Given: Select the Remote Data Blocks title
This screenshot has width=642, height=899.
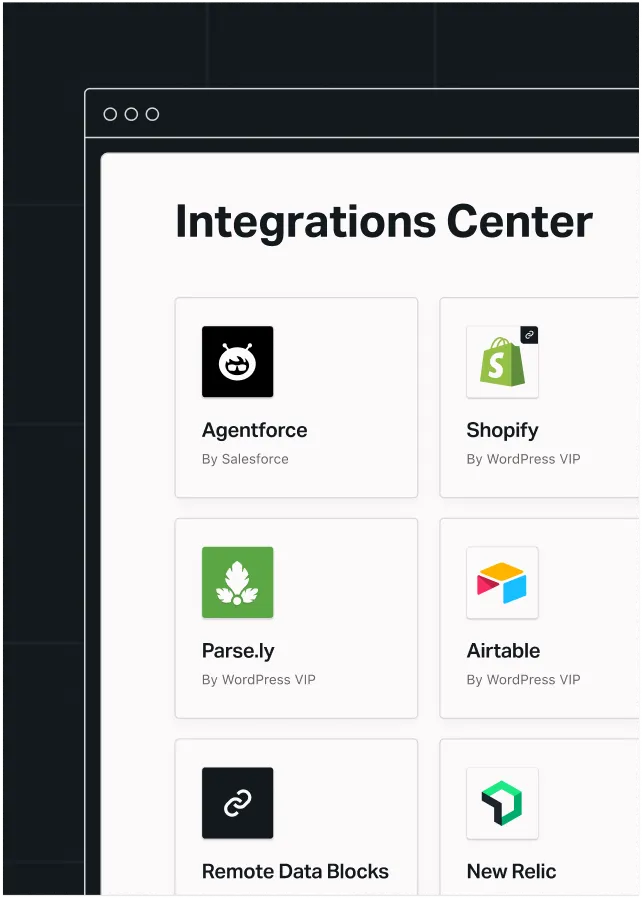Looking at the screenshot, I should click(x=295, y=871).
